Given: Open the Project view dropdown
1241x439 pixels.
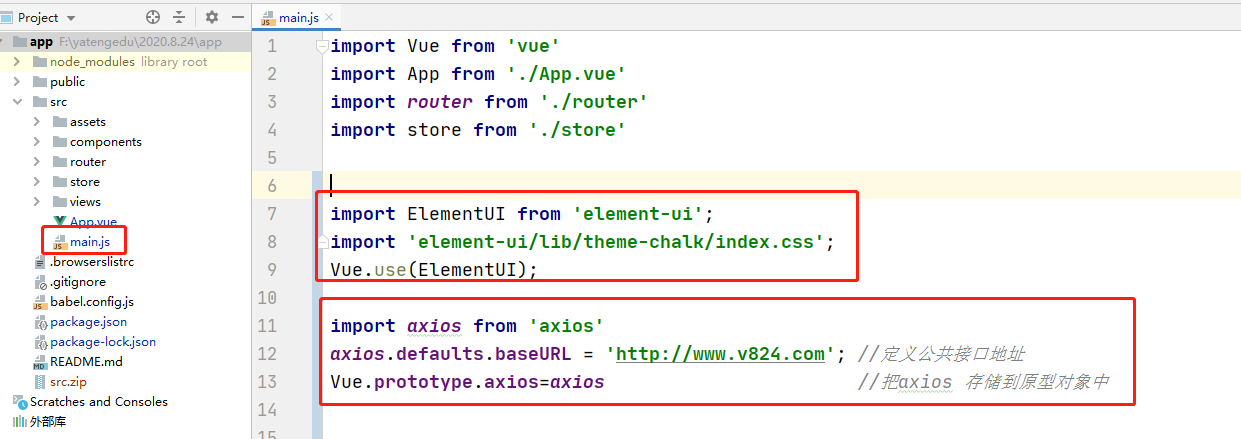Looking at the screenshot, I should point(69,17).
